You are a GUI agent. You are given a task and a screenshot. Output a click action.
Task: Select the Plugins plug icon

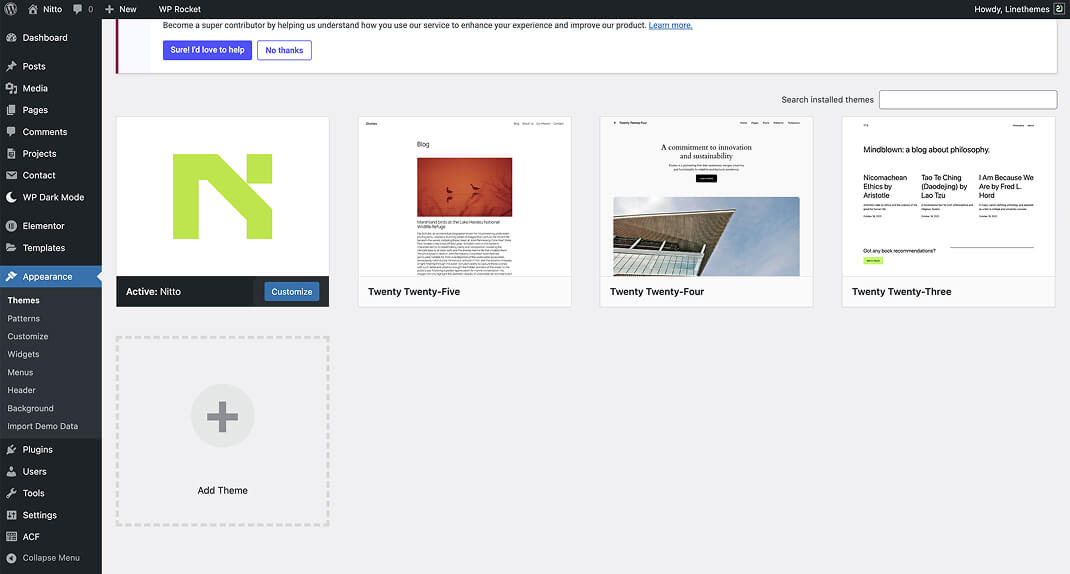tap(11, 450)
